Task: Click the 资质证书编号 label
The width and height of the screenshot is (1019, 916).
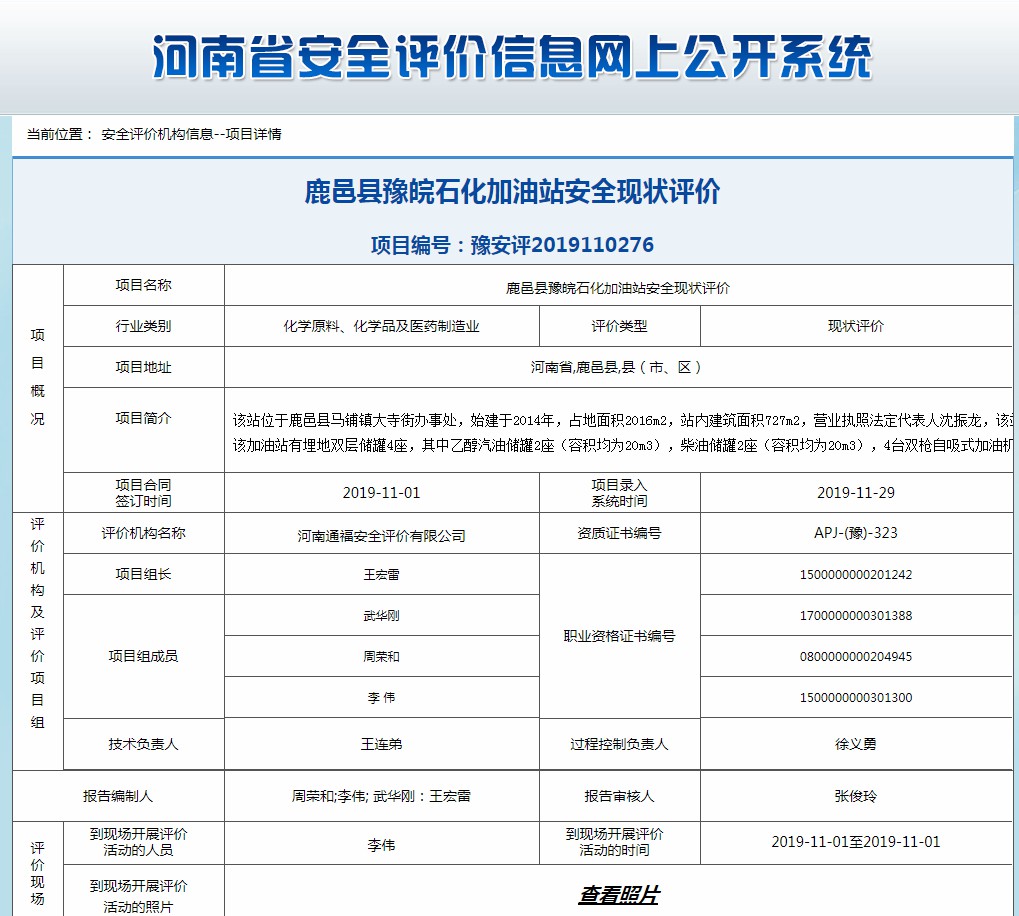Action: [x=619, y=533]
